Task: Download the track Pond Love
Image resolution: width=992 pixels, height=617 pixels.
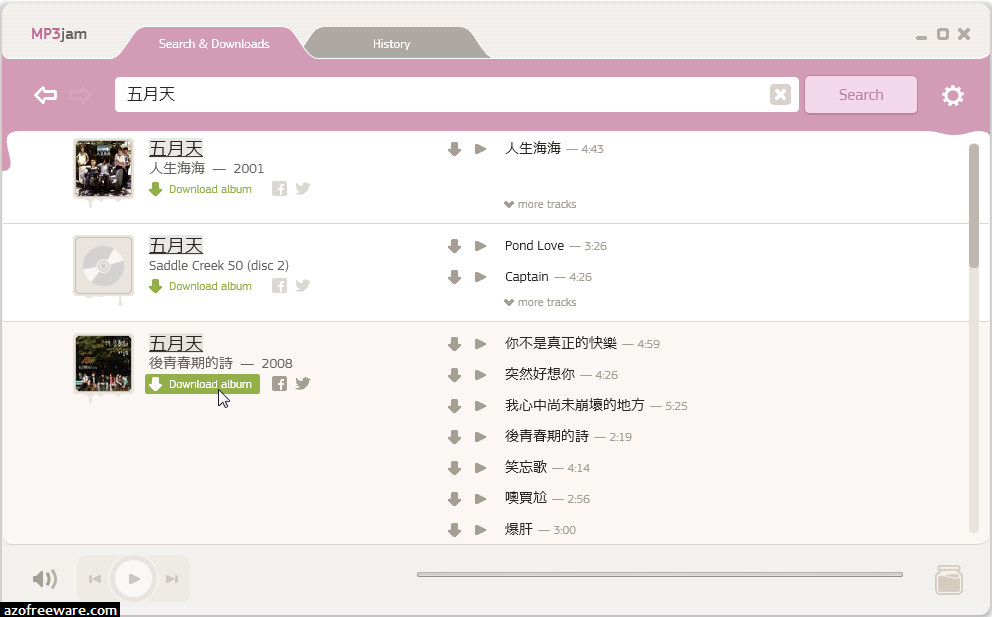Action: click(454, 246)
